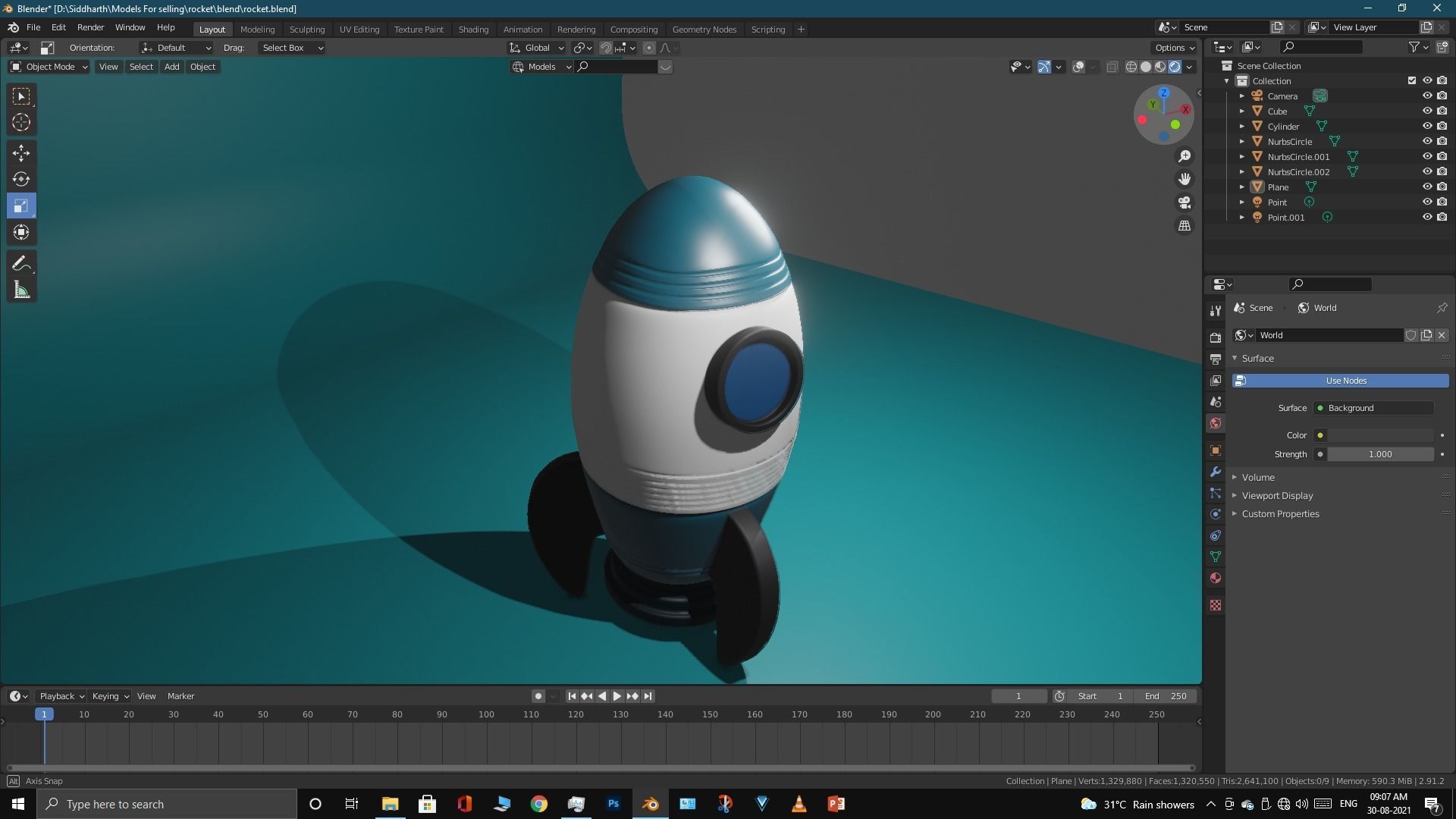This screenshot has height=819, width=1456.
Task: Select the Rotate tool
Action: [21, 180]
